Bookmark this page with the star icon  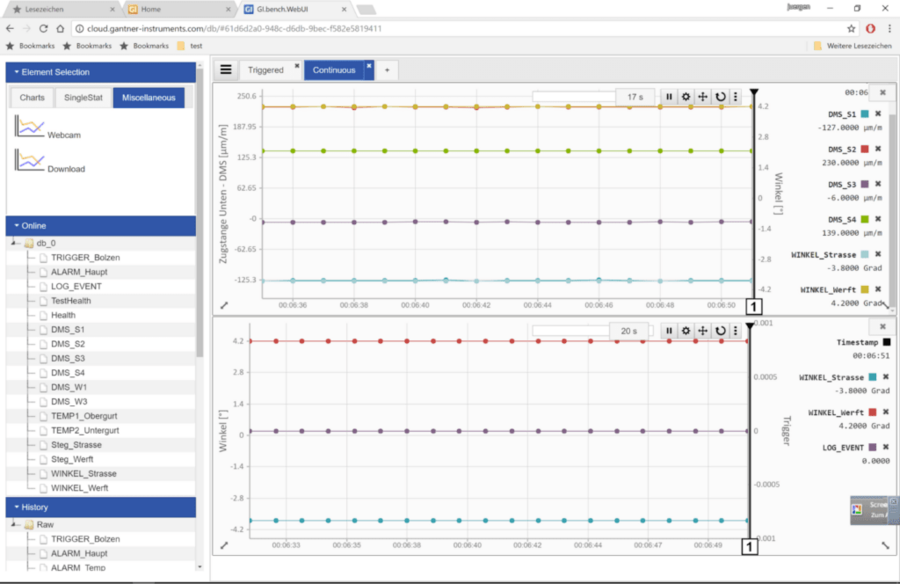pos(851,28)
